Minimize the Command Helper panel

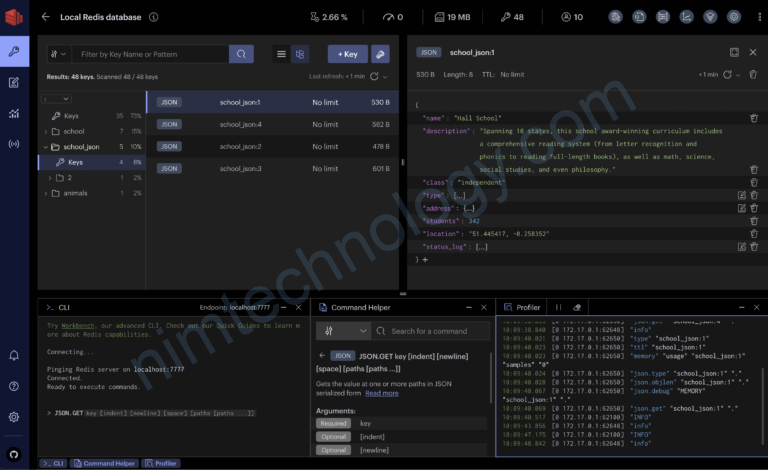click(x=469, y=307)
